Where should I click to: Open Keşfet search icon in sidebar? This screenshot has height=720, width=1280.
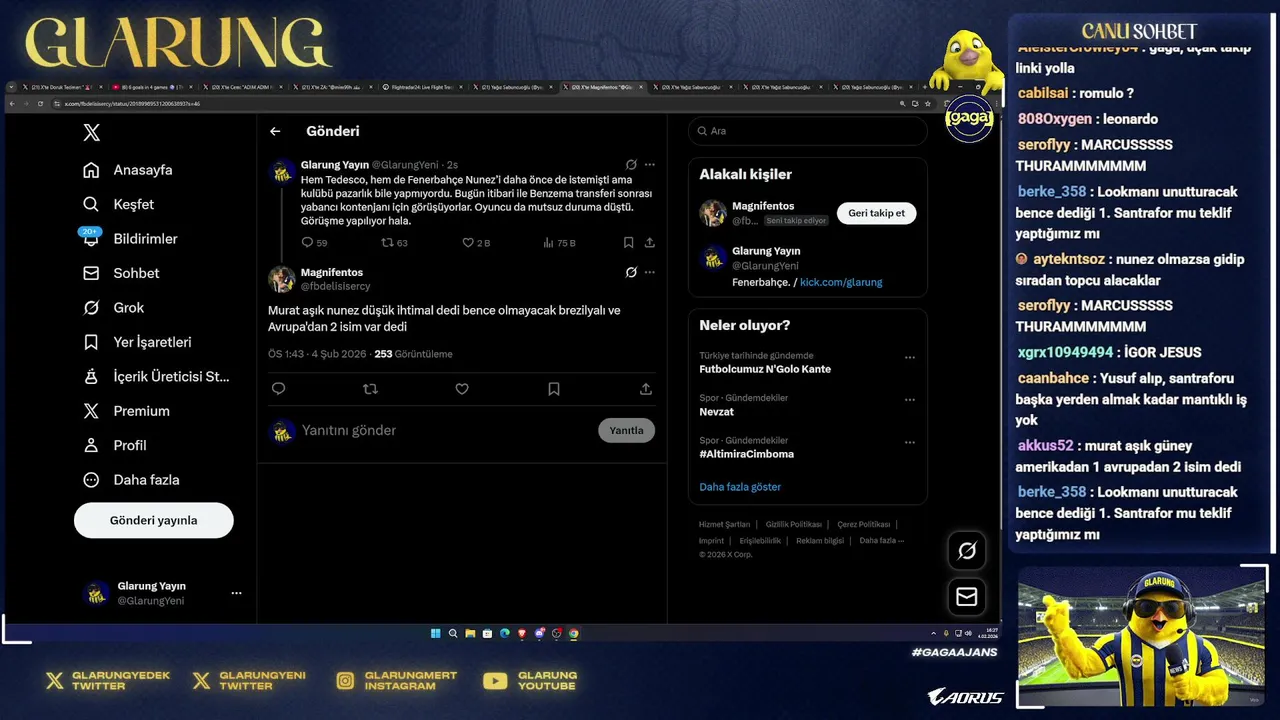tap(91, 204)
